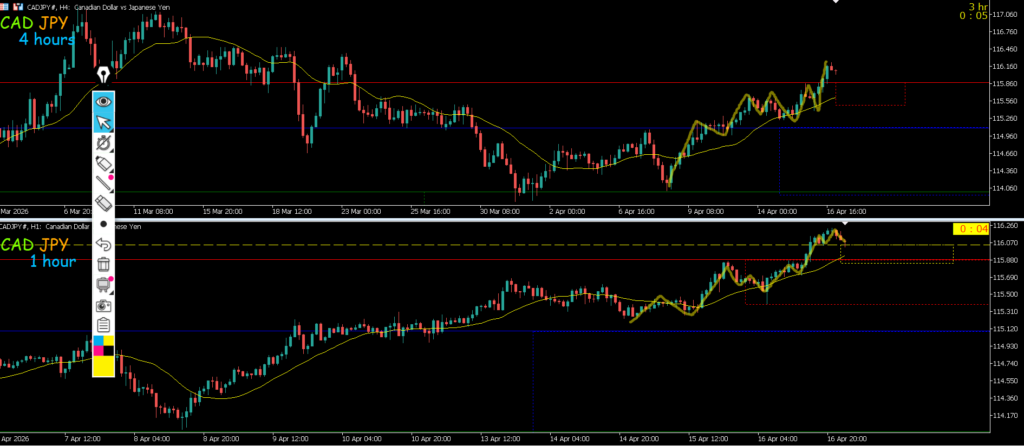This screenshot has width=1024, height=446.
Task: Open the multicolor palette swatch
Action: [104, 346]
